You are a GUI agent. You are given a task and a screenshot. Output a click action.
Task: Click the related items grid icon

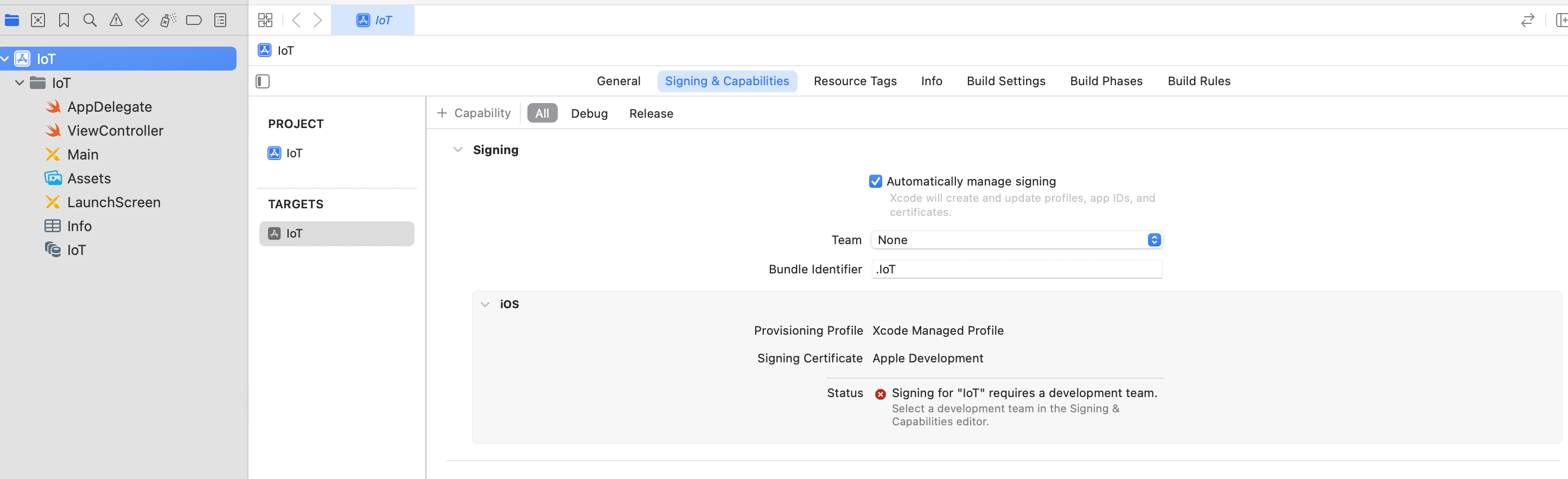265,20
